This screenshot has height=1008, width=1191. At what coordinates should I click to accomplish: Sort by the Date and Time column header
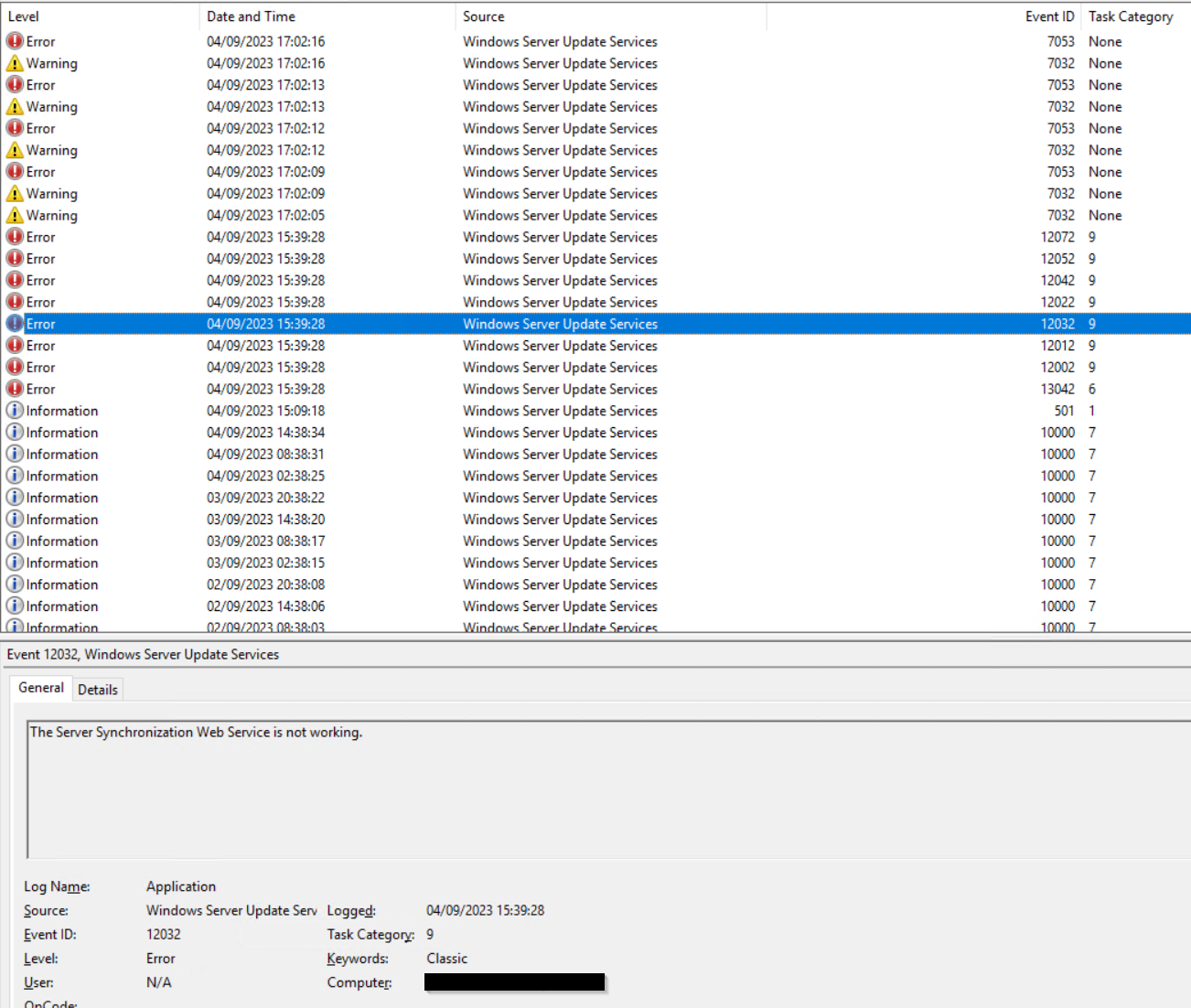coord(327,16)
